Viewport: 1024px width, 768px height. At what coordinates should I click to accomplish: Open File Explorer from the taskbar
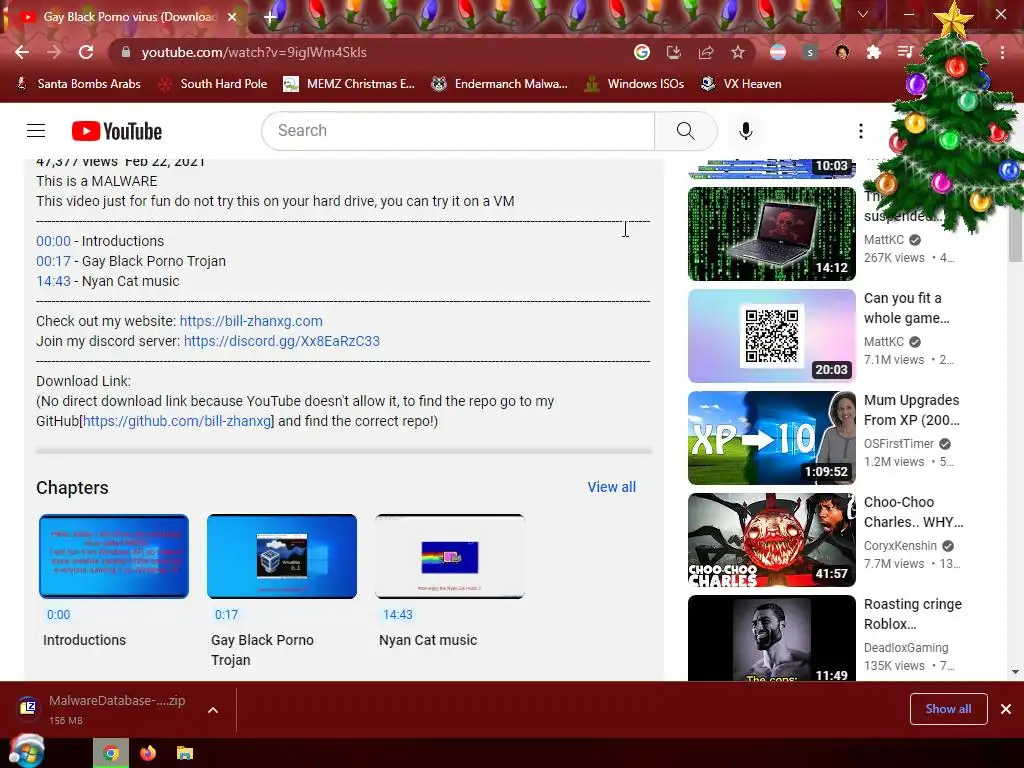(185, 753)
